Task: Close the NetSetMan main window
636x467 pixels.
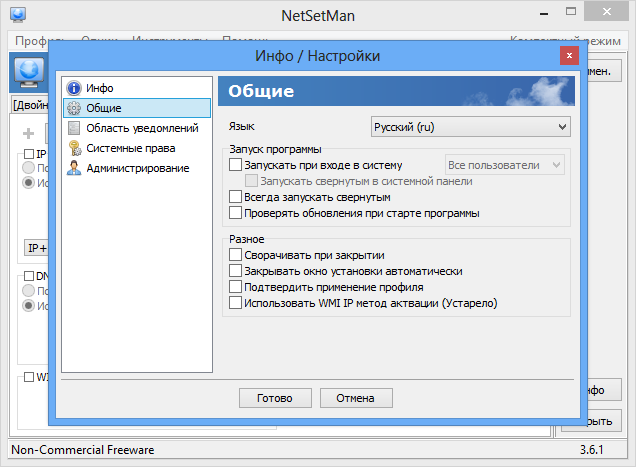Action: click(606, 11)
